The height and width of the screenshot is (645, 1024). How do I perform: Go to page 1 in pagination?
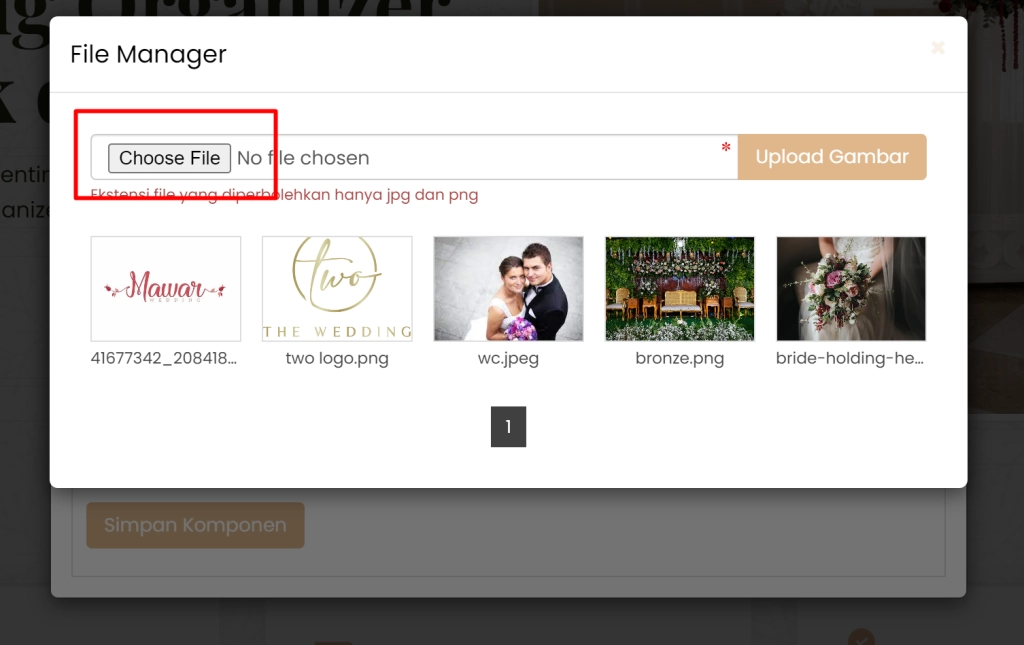(x=508, y=427)
